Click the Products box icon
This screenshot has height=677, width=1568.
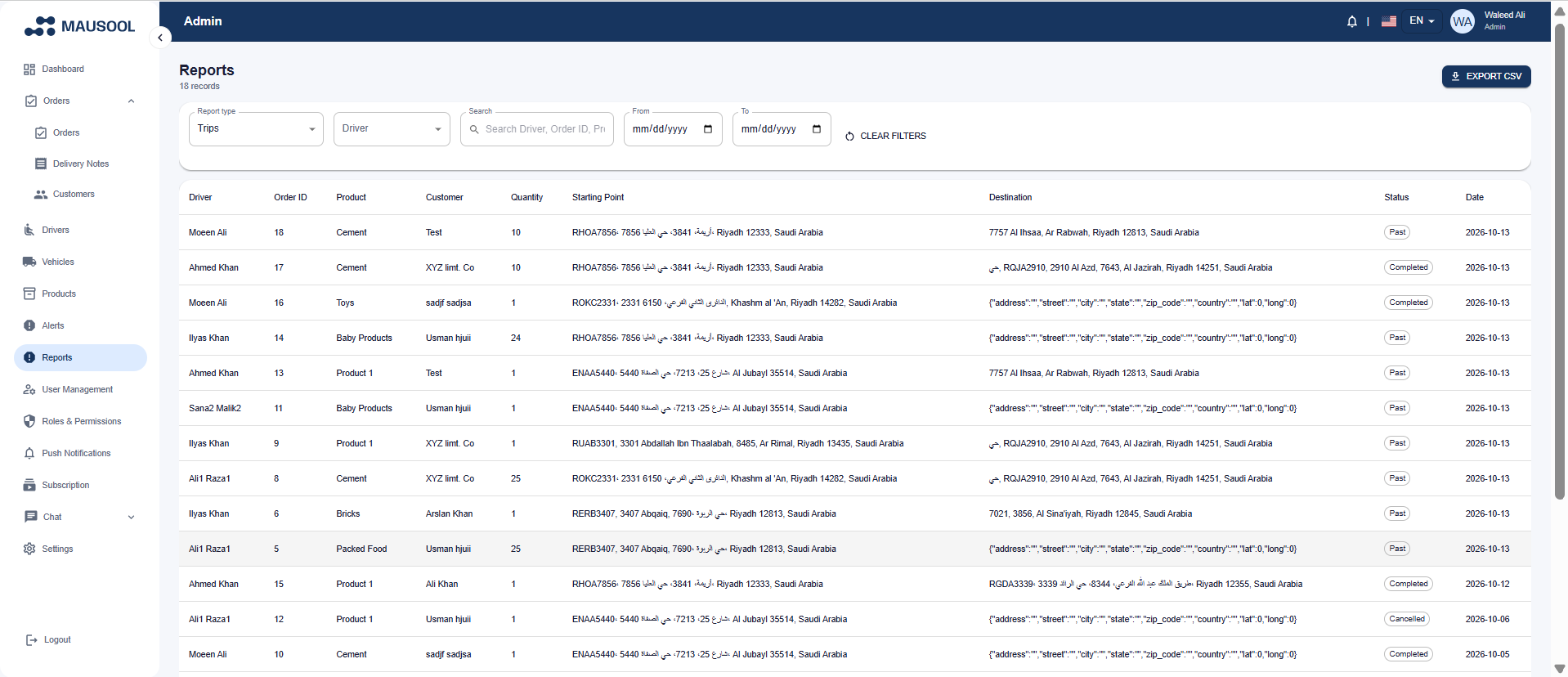[29, 294]
